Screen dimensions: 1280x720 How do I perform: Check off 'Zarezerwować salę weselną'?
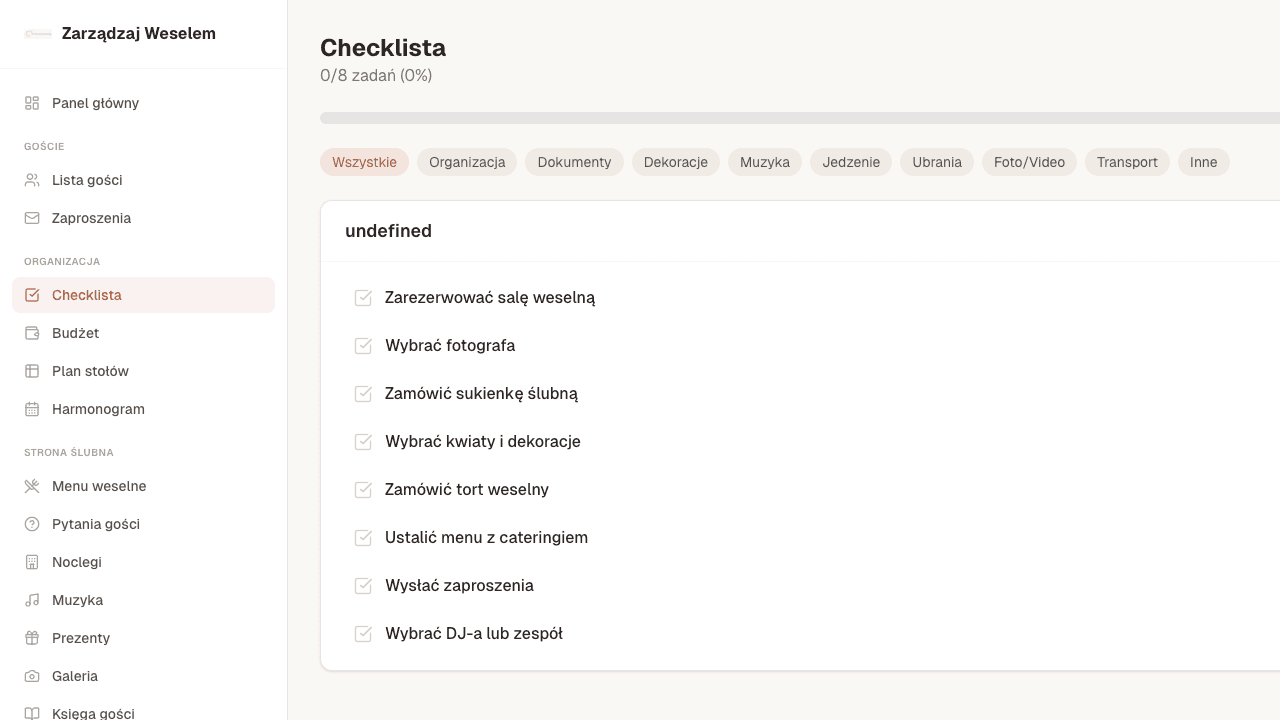click(363, 297)
